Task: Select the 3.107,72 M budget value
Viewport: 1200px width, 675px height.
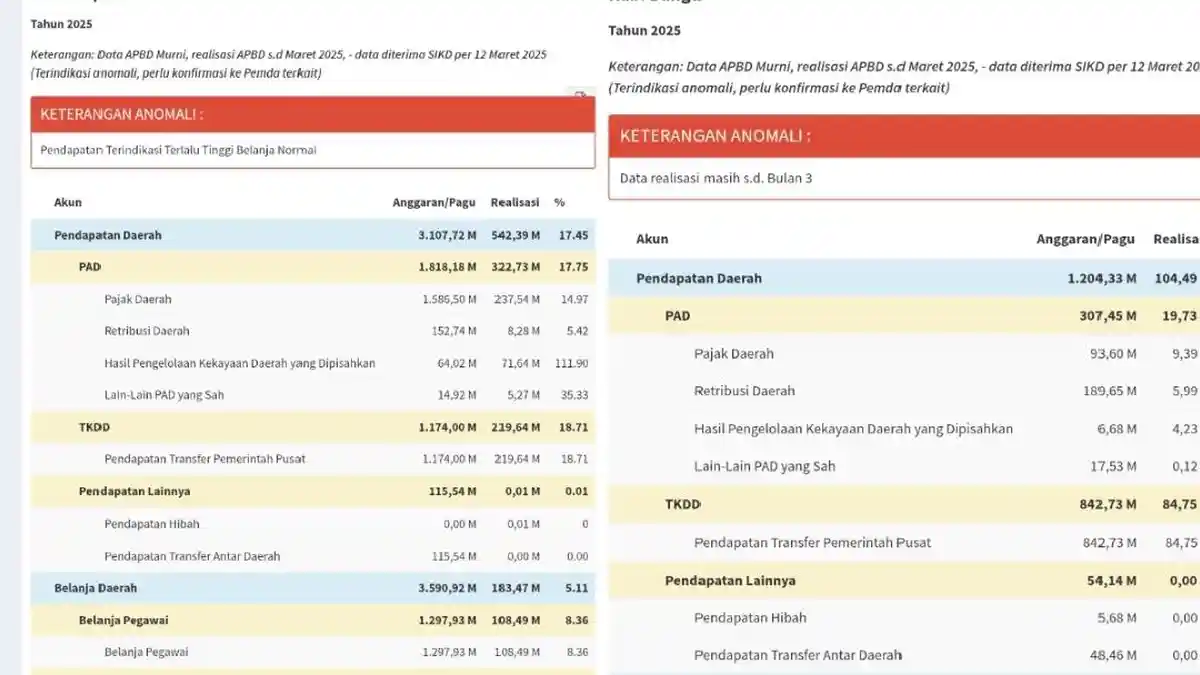Action: click(447, 235)
